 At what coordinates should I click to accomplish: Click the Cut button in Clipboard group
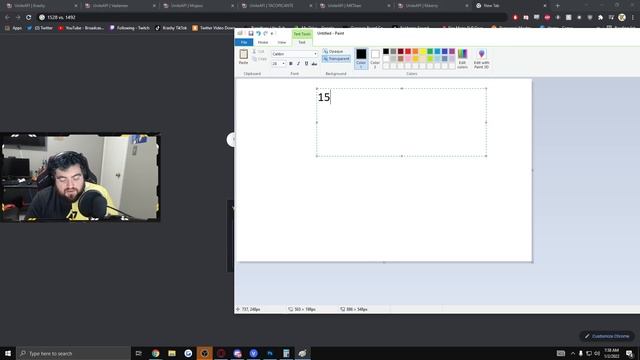[258, 51]
